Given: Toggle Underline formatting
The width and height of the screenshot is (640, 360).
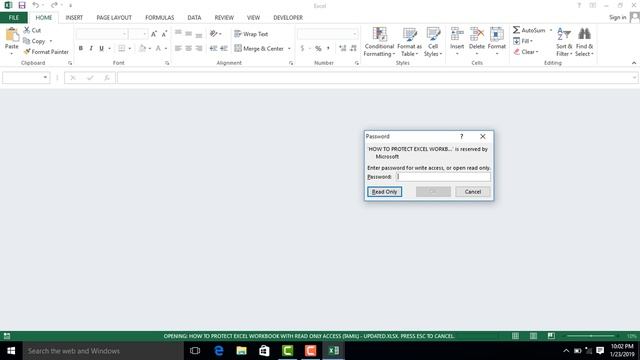Looking at the screenshot, I should pyautogui.click(x=101, y=48).
